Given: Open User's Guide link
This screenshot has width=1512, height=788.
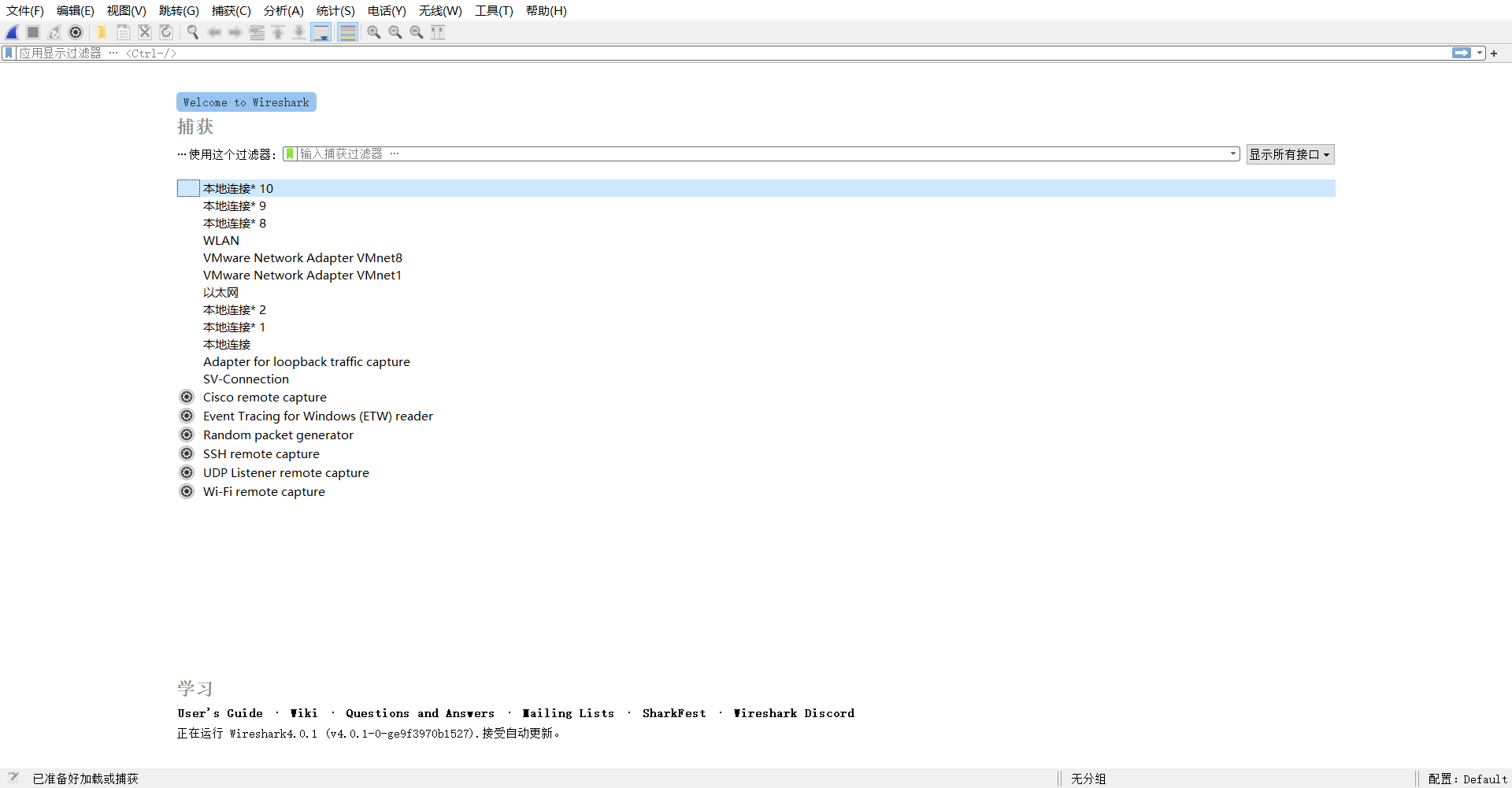Looking at the screenshot, I should [x=220, y=713].
